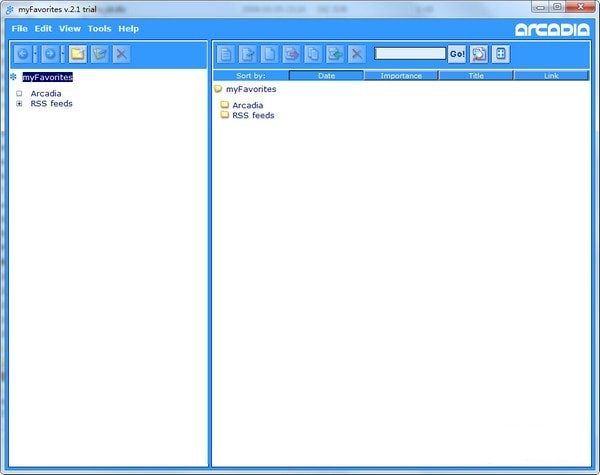Click the Back navigation arrow button
The height and width of the screenshot is (475, 600).
23,54
